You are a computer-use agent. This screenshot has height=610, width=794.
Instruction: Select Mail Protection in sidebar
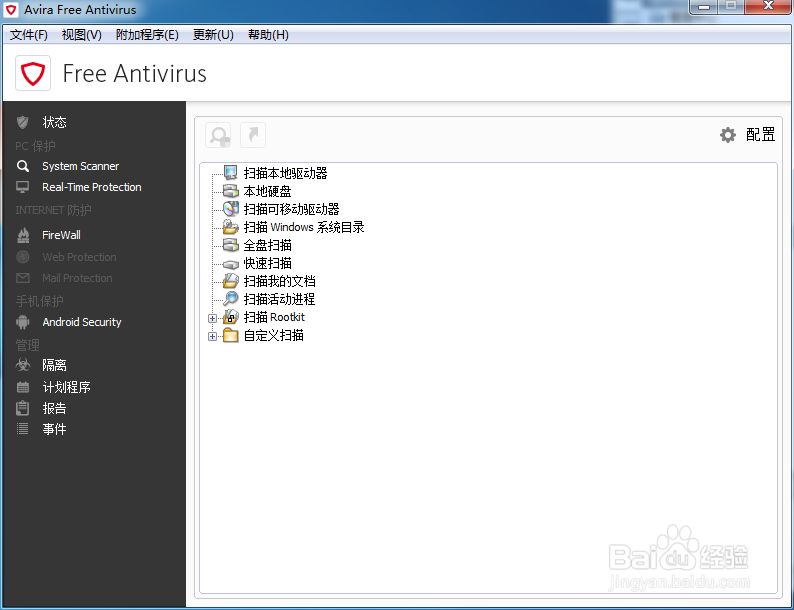click(x=77, y=278)
